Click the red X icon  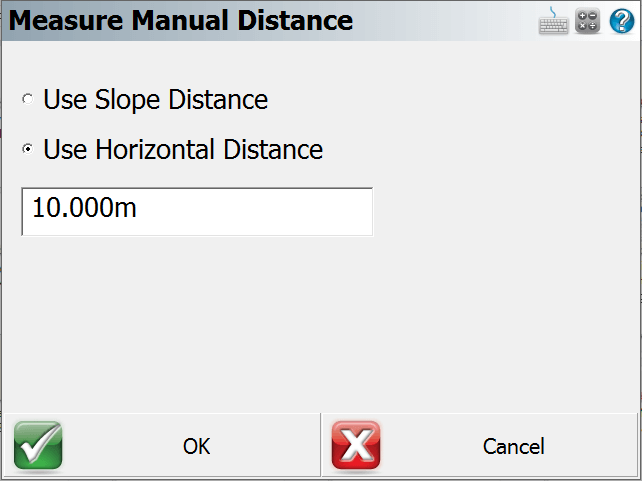coord(356,445)
